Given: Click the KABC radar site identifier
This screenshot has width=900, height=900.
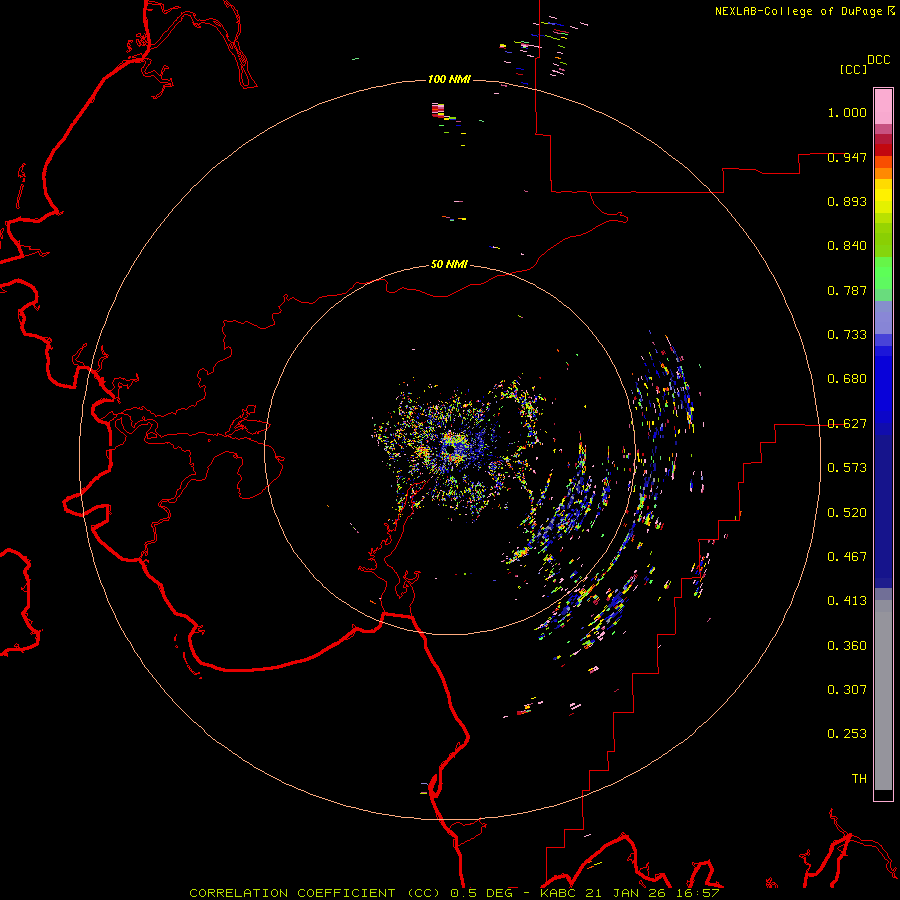Looking at the screenshot, I should pyautogui.click(x=559, y=893).
